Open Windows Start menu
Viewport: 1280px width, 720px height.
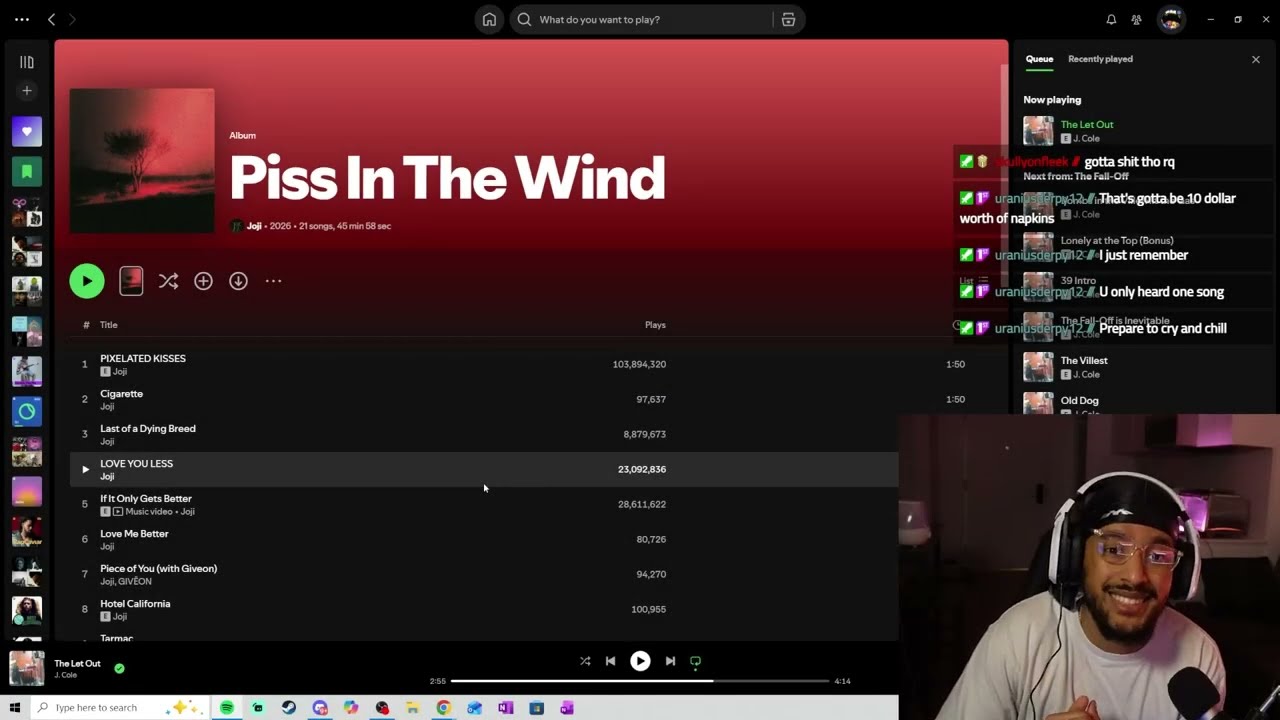tap(14, 708)
